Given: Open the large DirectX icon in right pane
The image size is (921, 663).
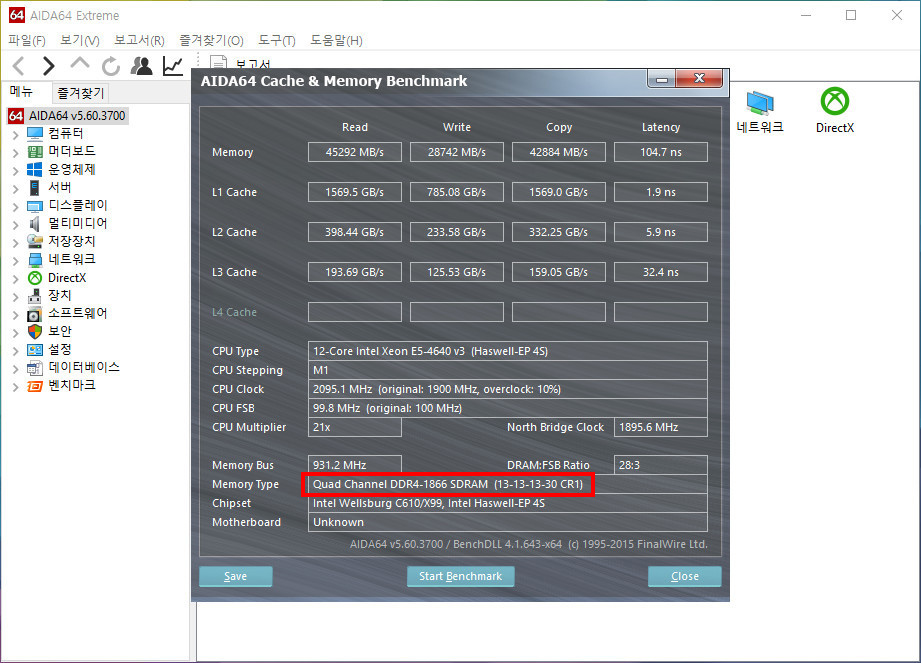Looking at the screenshot, I should point(835,102).
